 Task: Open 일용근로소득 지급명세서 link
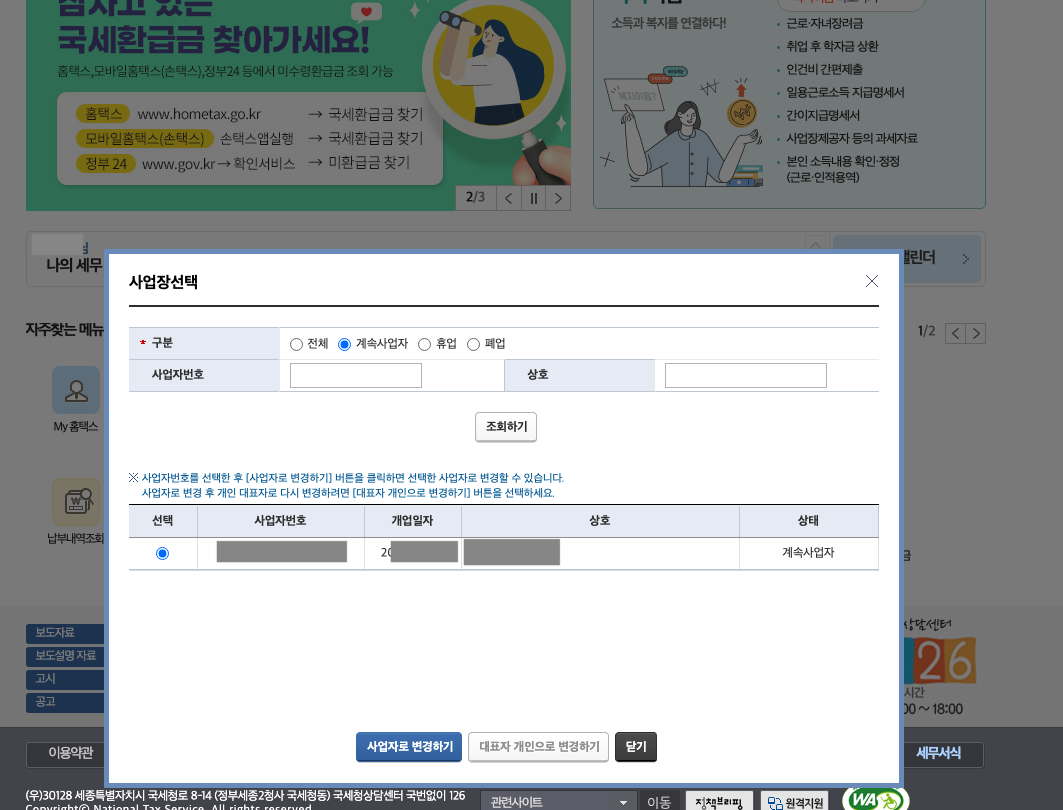[845, 93]
